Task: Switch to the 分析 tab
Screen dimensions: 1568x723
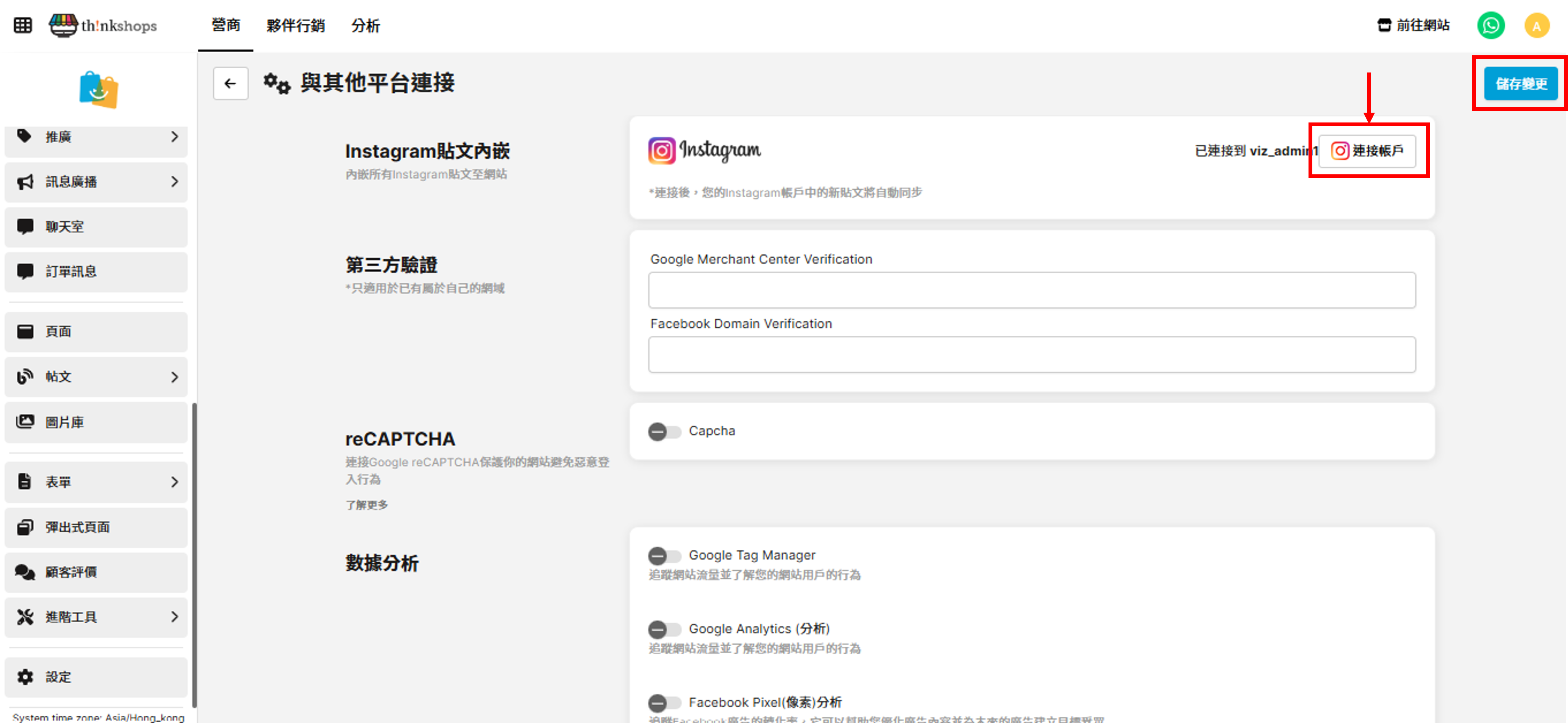Action: pos(365,26)
